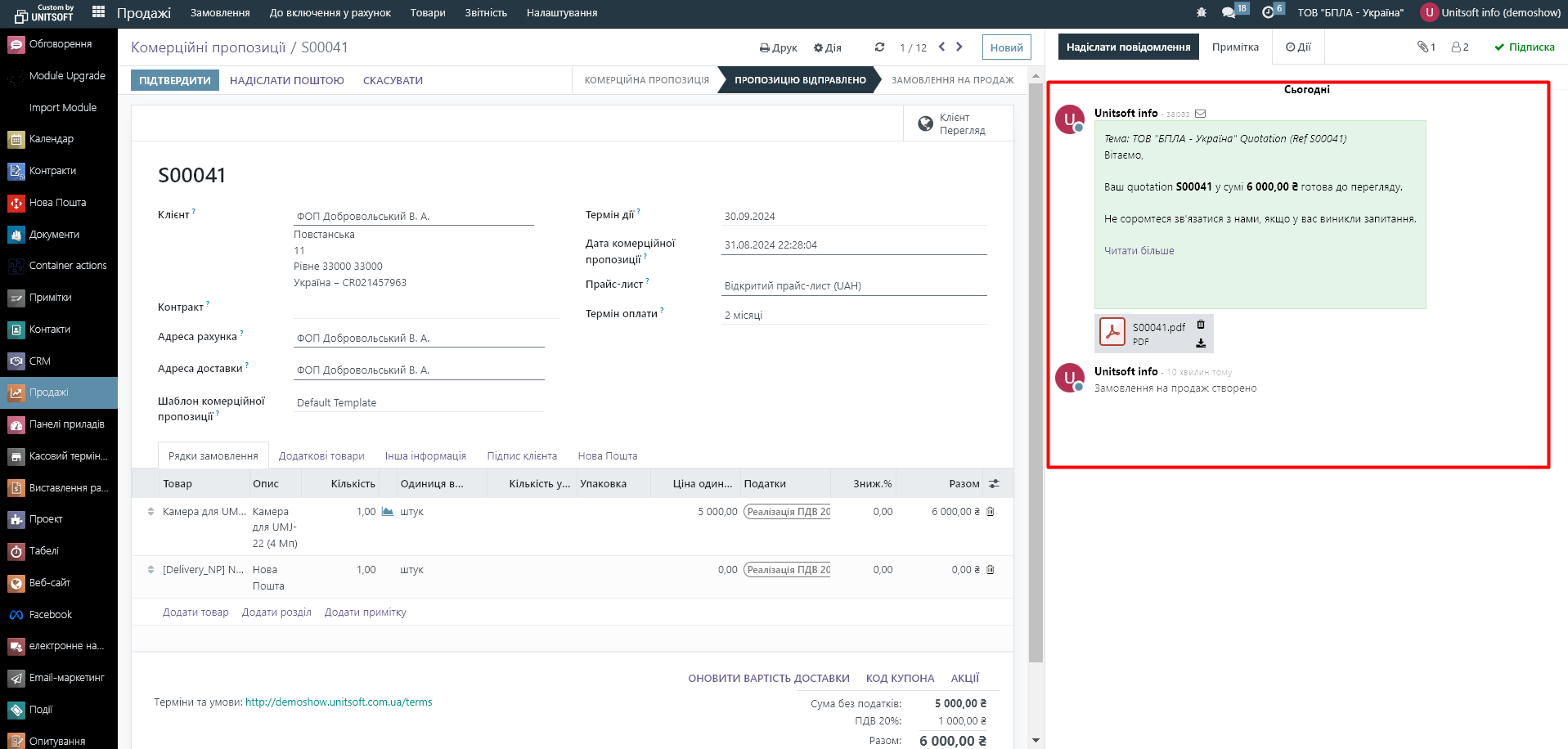The height and width of the screenshot is (749, 1568).
Task: Click the refresh record icon
Action: pos(879,47)
